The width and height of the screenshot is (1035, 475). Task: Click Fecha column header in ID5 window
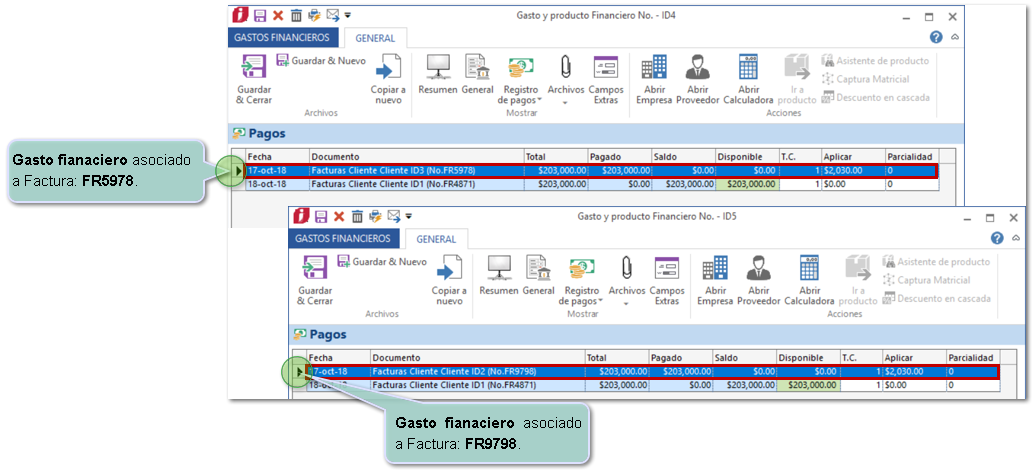pos(339,358)
